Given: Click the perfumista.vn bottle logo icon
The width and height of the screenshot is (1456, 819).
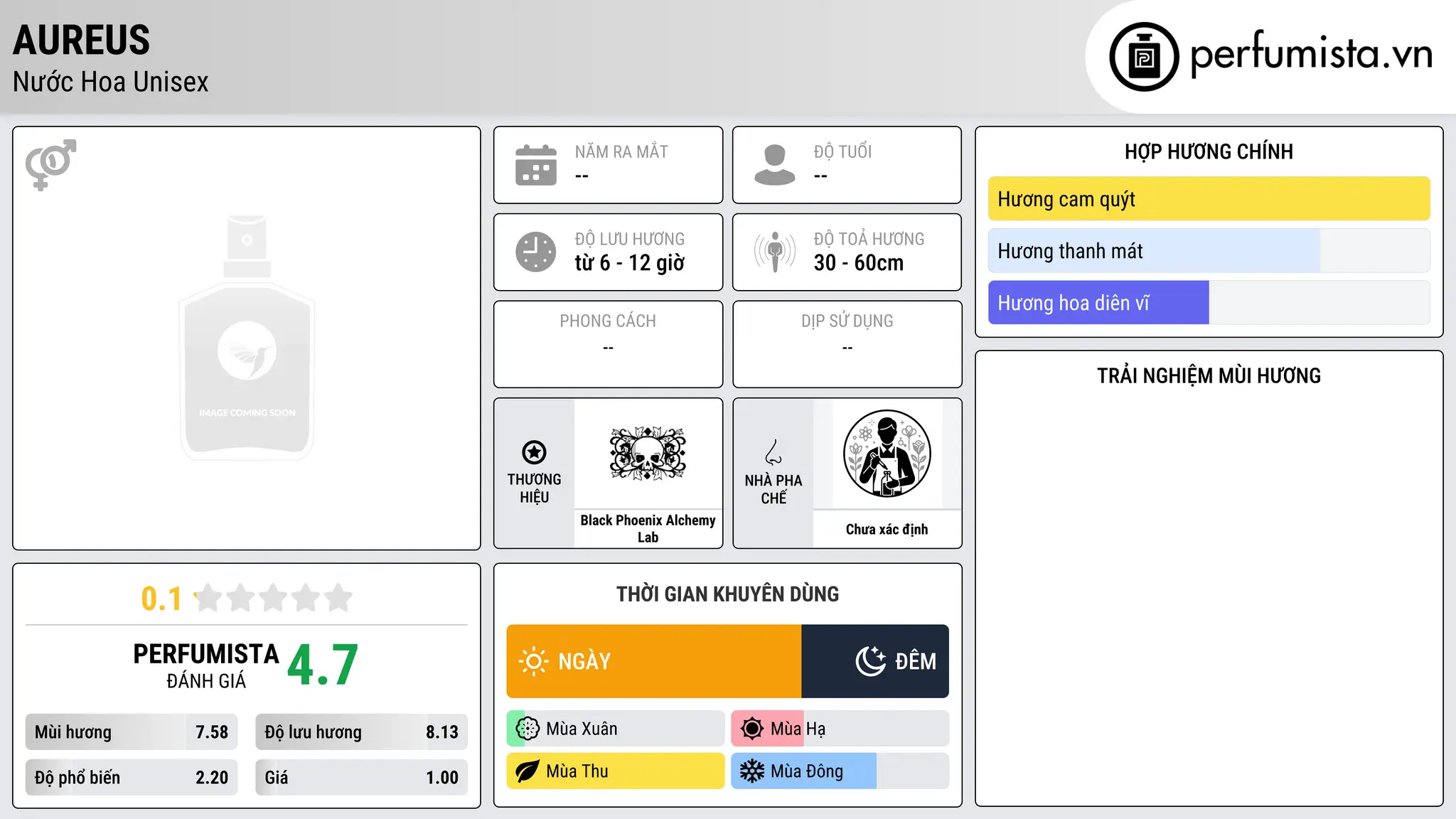Looking at the screenshot, I should pos(1144,57).
